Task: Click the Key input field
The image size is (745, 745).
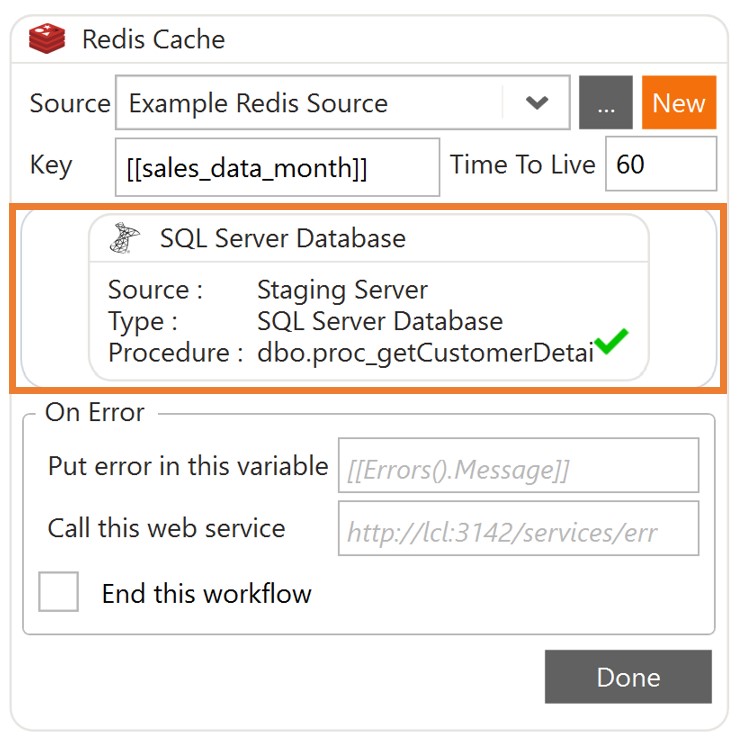Action: 277,167
